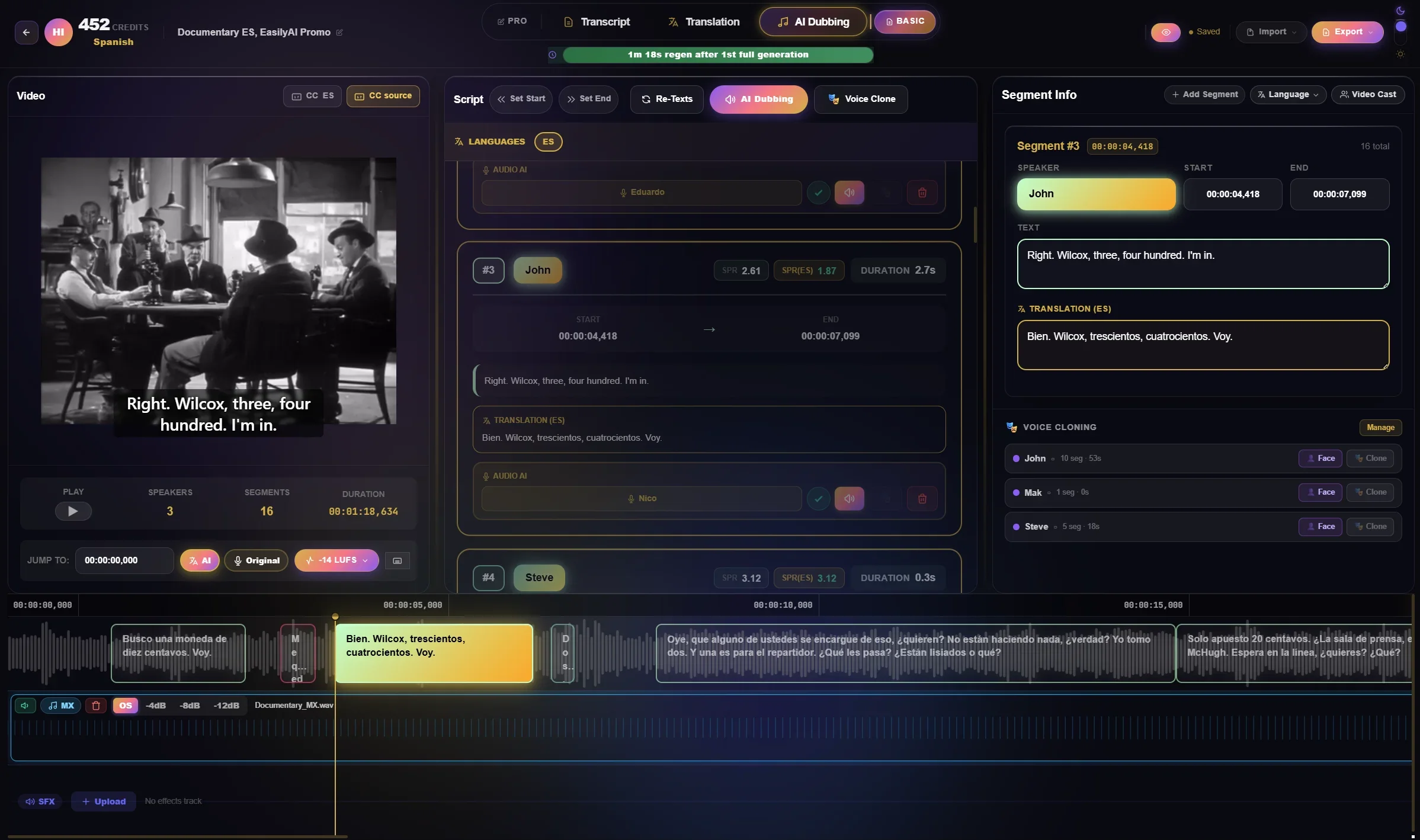Approve Eduardo's audio with the checkmark
1420x840 pixels.
818,193
